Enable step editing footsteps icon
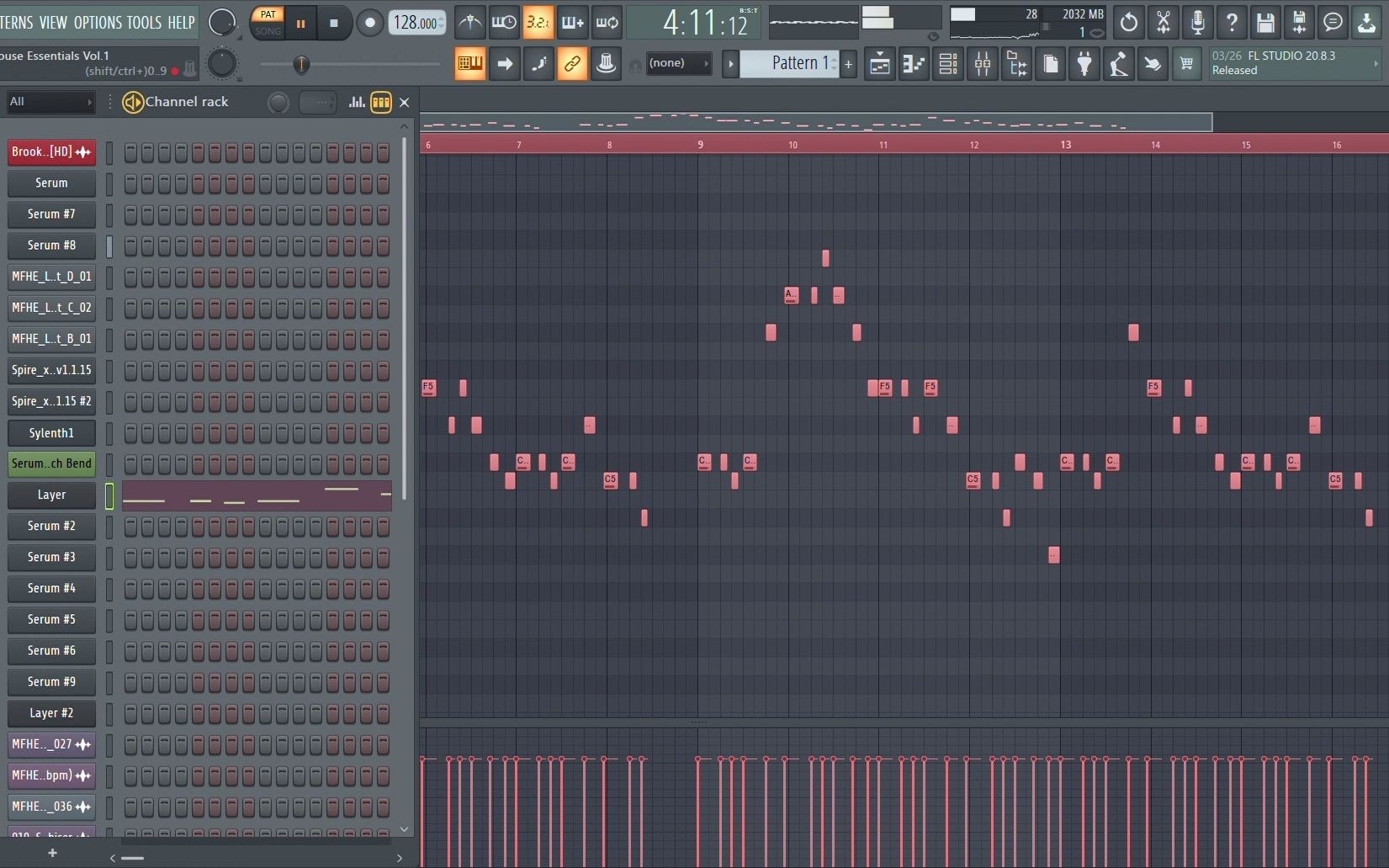This screenshot has height=868, width=1389. click(x=538, y=63)
